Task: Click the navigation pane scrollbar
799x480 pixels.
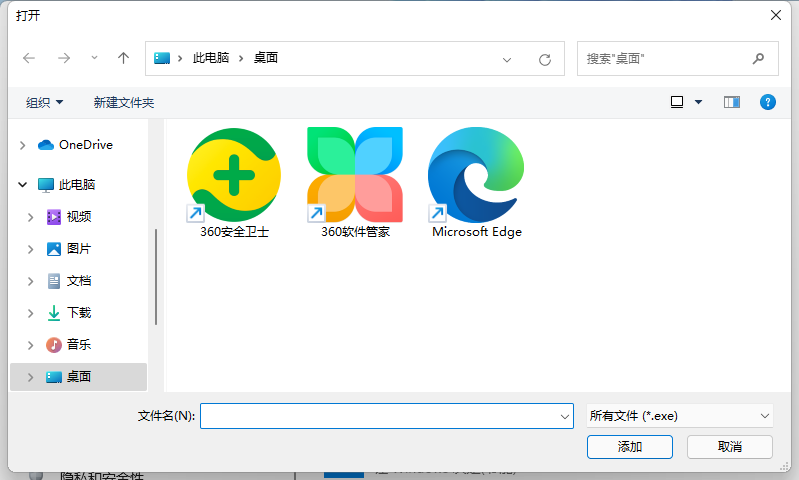Action: click(x=156, y=277)
